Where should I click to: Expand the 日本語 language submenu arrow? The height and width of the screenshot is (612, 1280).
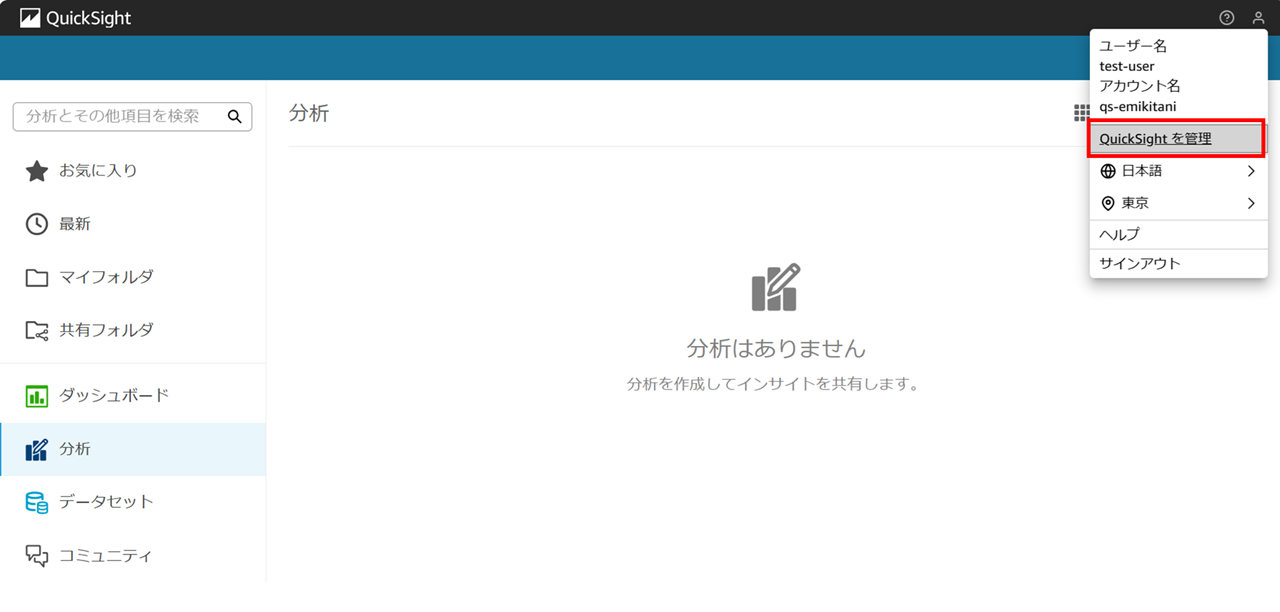[1251, 171]
